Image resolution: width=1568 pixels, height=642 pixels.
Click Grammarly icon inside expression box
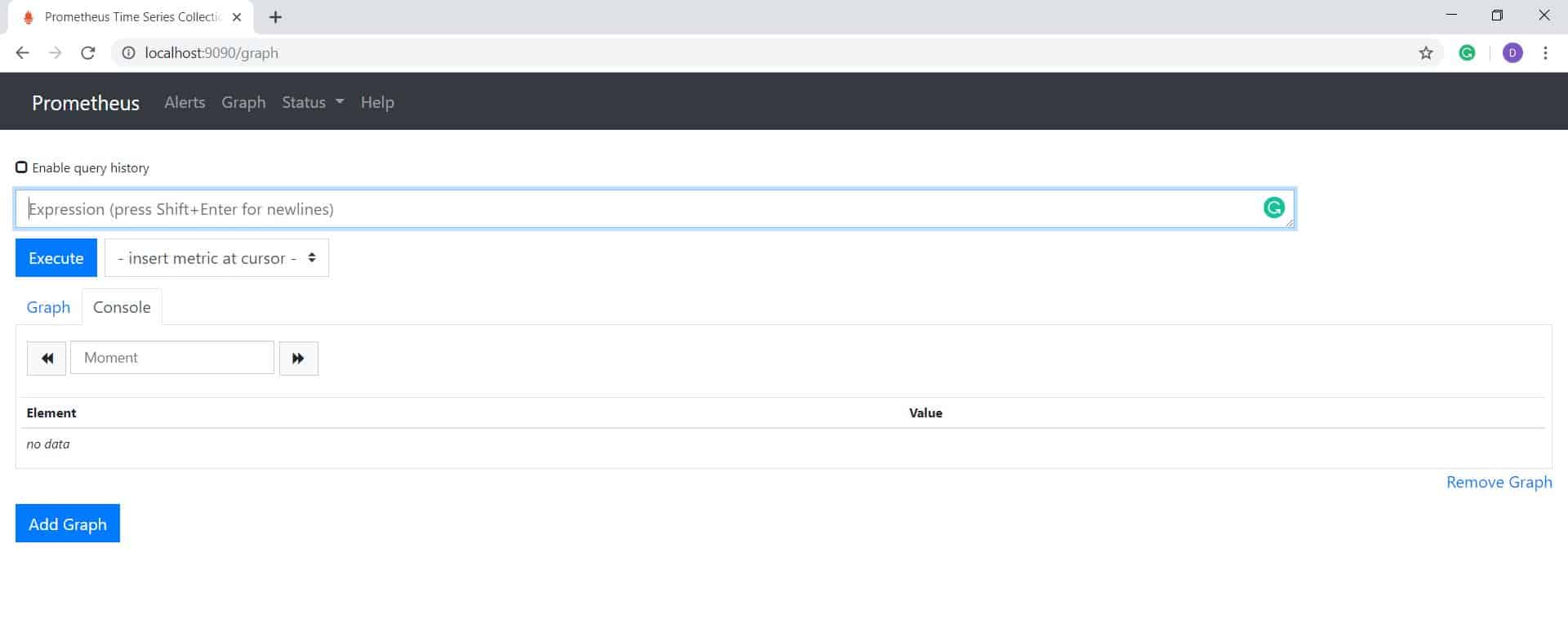(x=1274, y=208)
